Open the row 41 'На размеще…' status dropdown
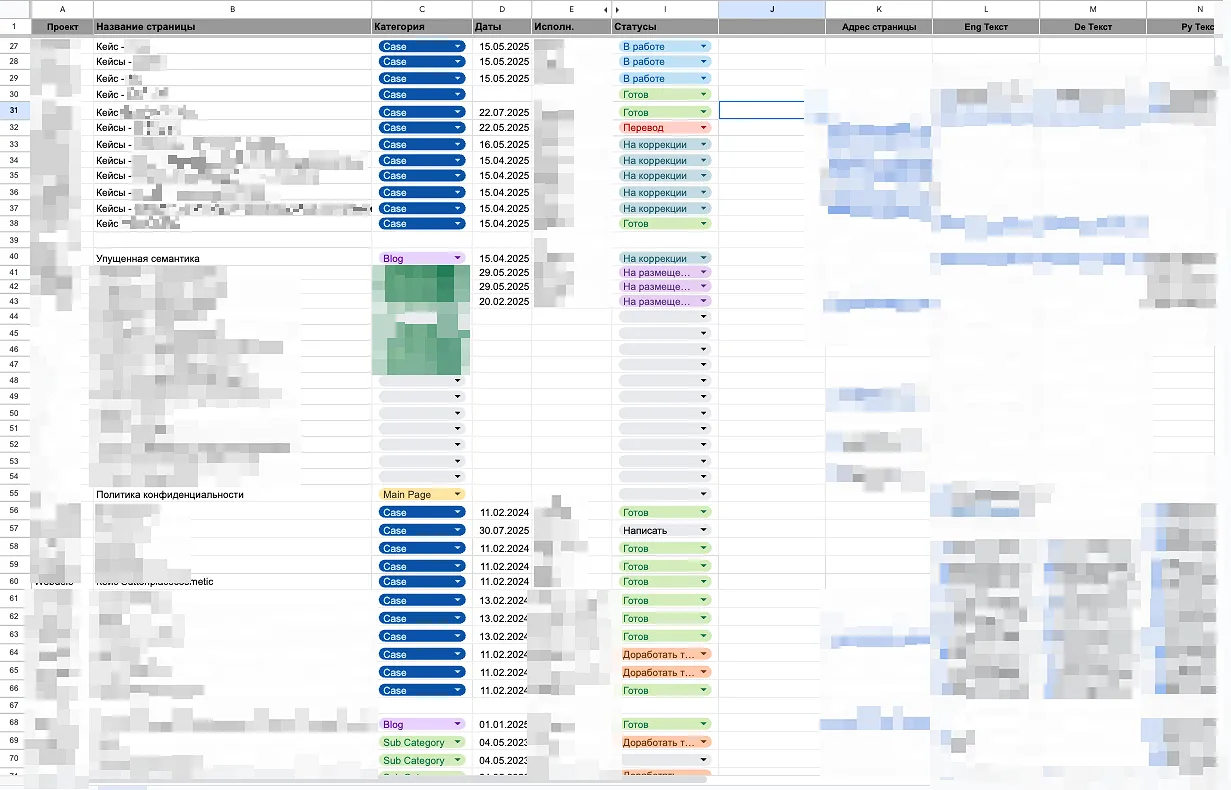Viewport: 1231px width, 790px height. pos(704,273)
